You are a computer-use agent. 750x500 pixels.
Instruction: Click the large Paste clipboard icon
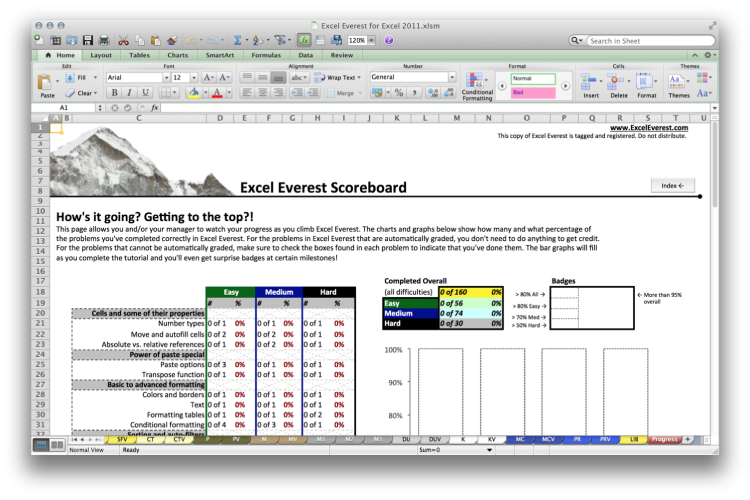click(x=44, y=82)
